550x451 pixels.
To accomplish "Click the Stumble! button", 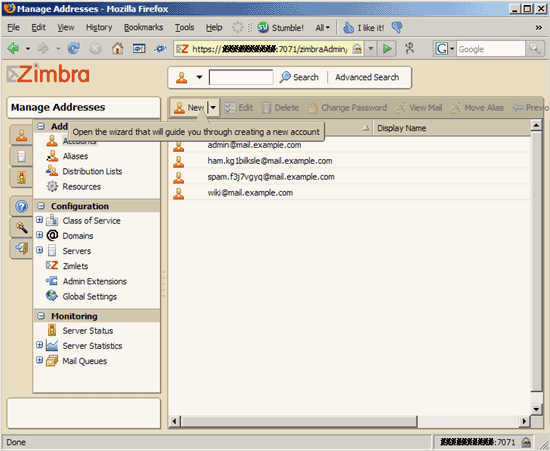I will (281, 28).
